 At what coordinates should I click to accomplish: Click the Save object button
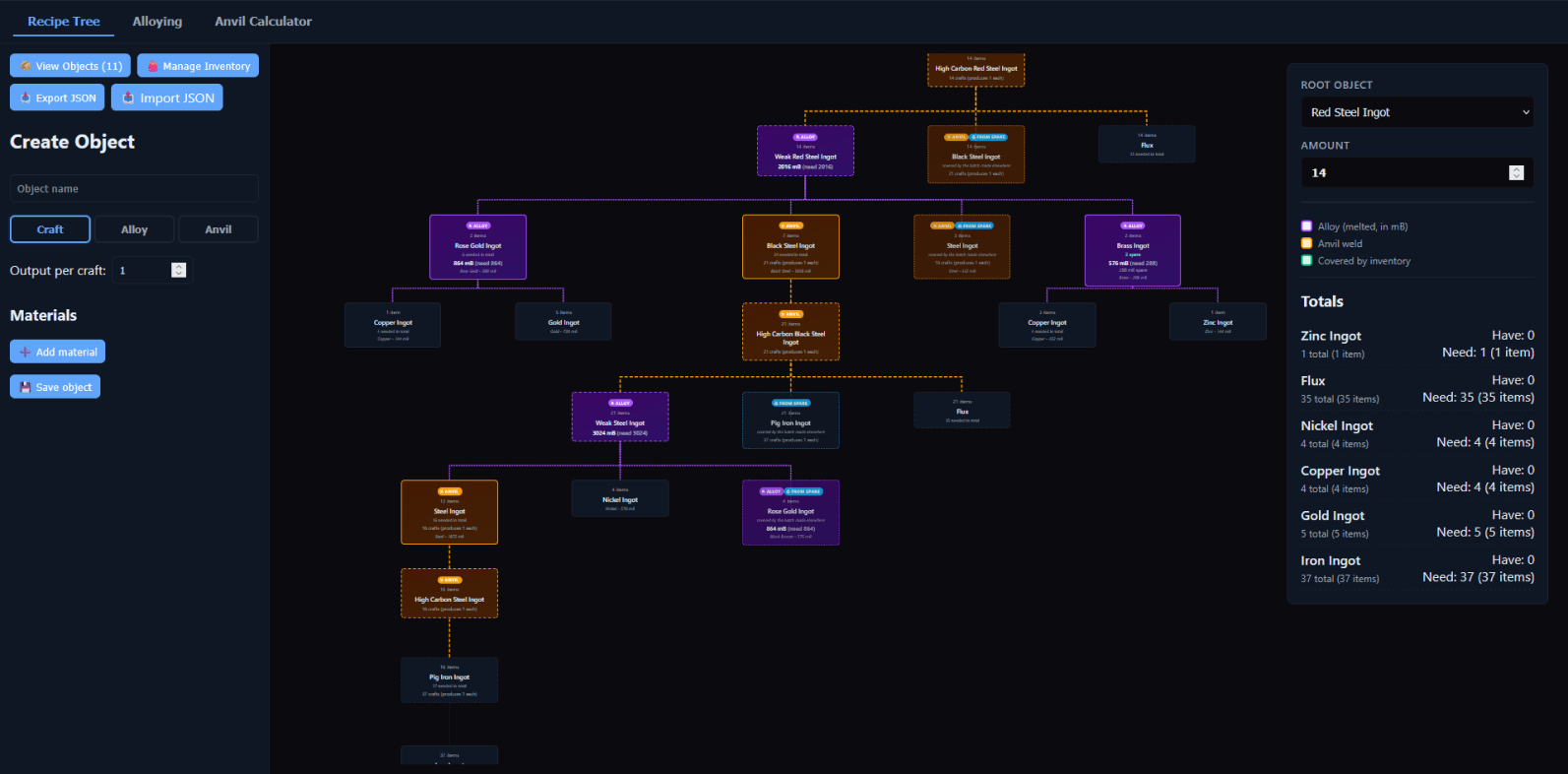[55, 387]
